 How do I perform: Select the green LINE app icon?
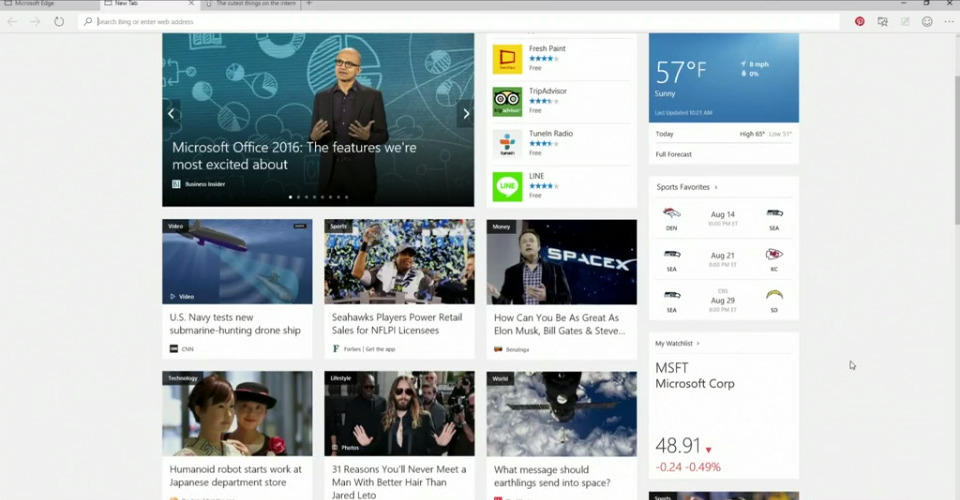(x=507, y=186)
